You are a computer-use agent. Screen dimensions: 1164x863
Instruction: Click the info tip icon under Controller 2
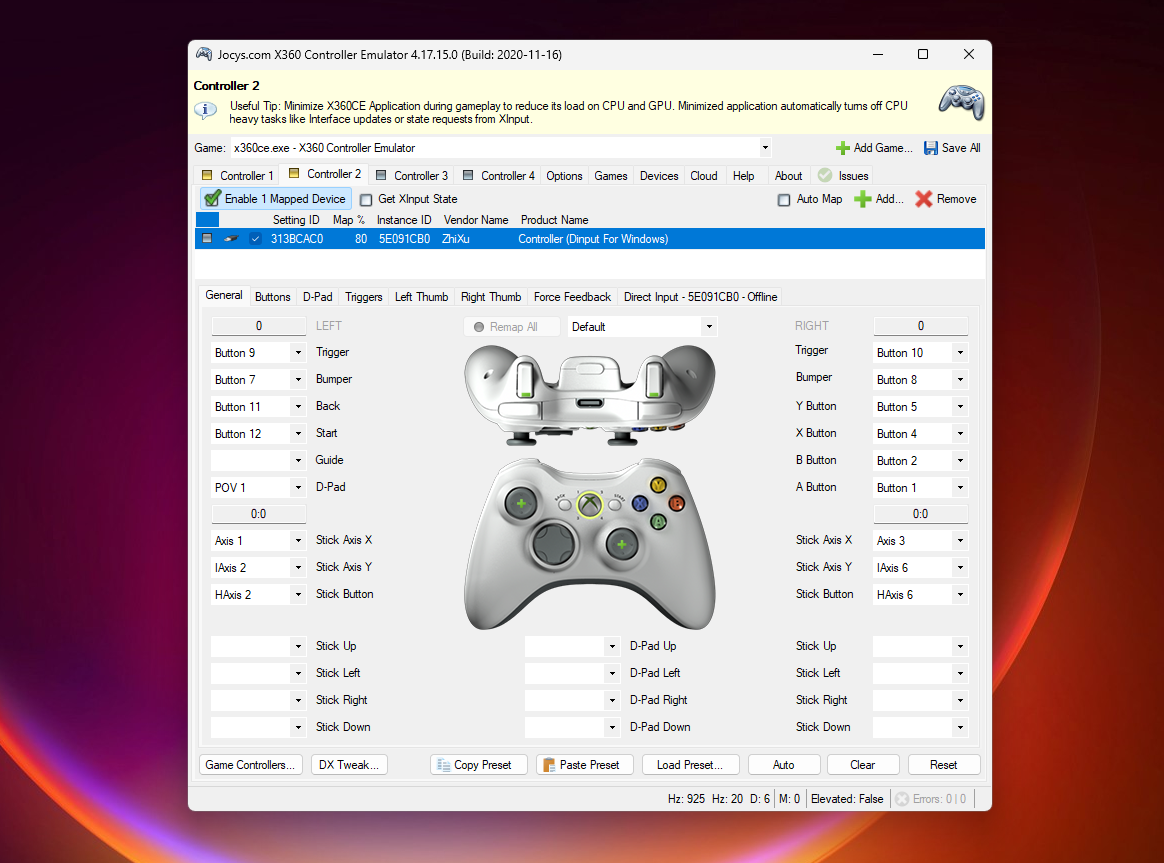pyautogui.click(x=206, y=111)
